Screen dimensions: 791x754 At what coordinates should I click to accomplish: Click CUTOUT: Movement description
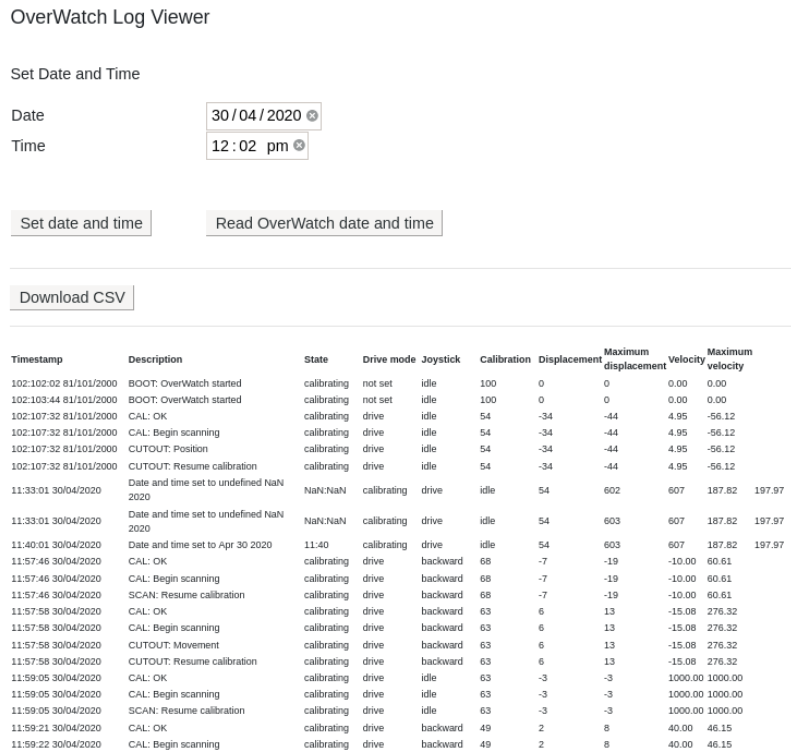[174, 645]
